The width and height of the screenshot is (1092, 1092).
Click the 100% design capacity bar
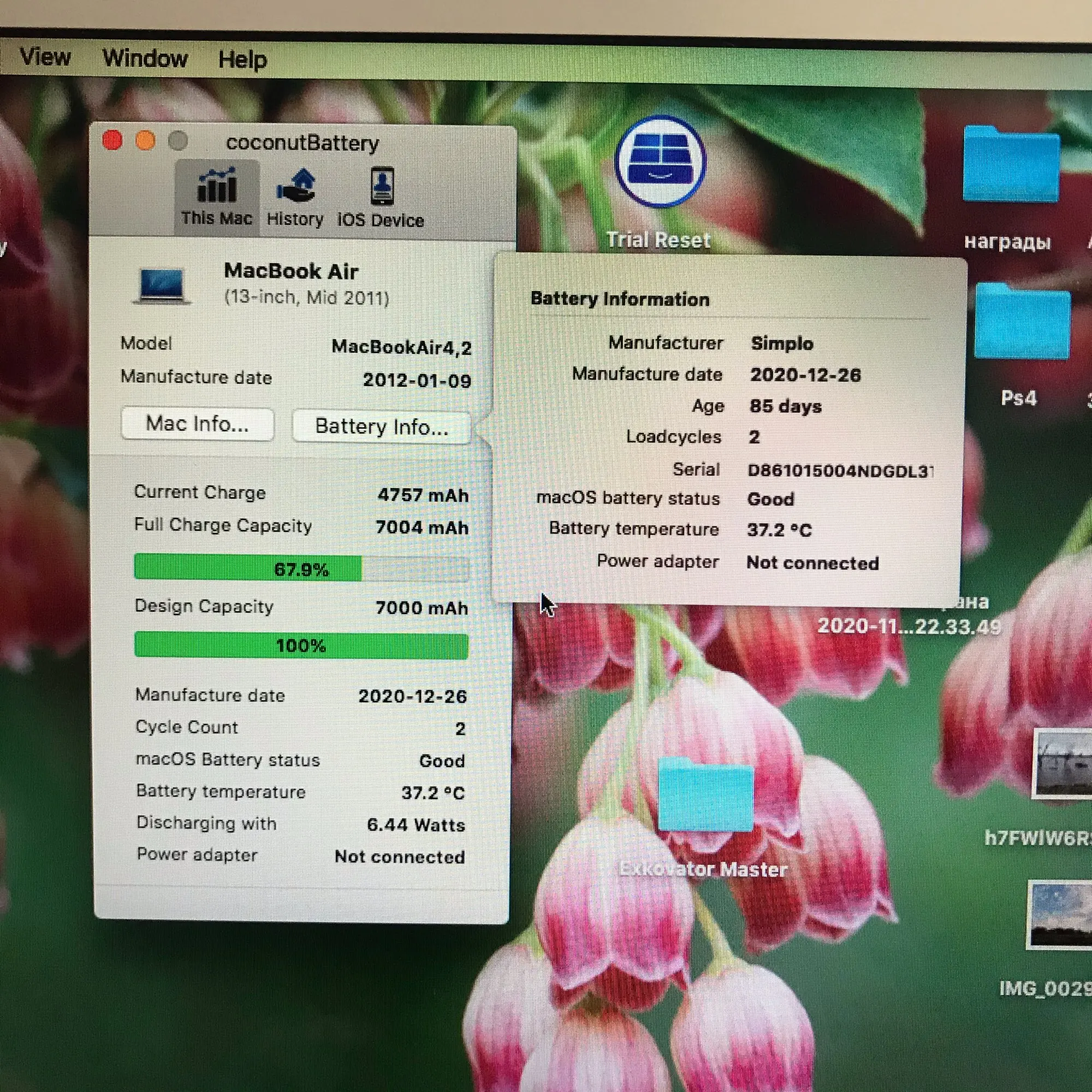coord(301,645)
